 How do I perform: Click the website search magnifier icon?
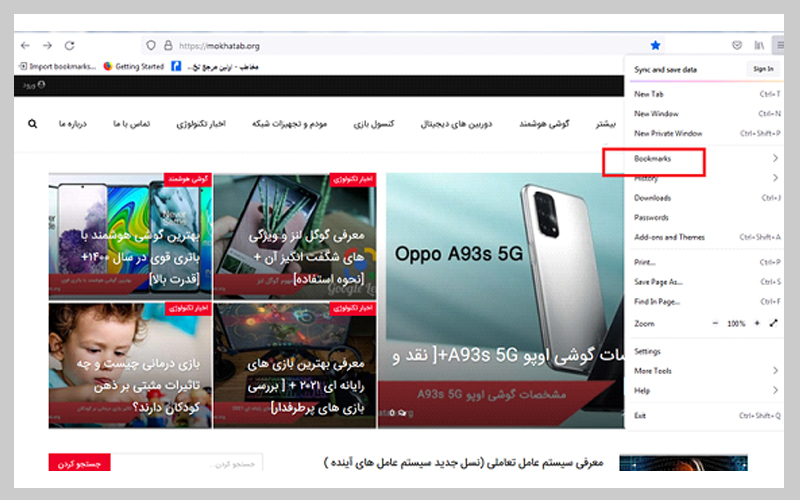point(32,123)
